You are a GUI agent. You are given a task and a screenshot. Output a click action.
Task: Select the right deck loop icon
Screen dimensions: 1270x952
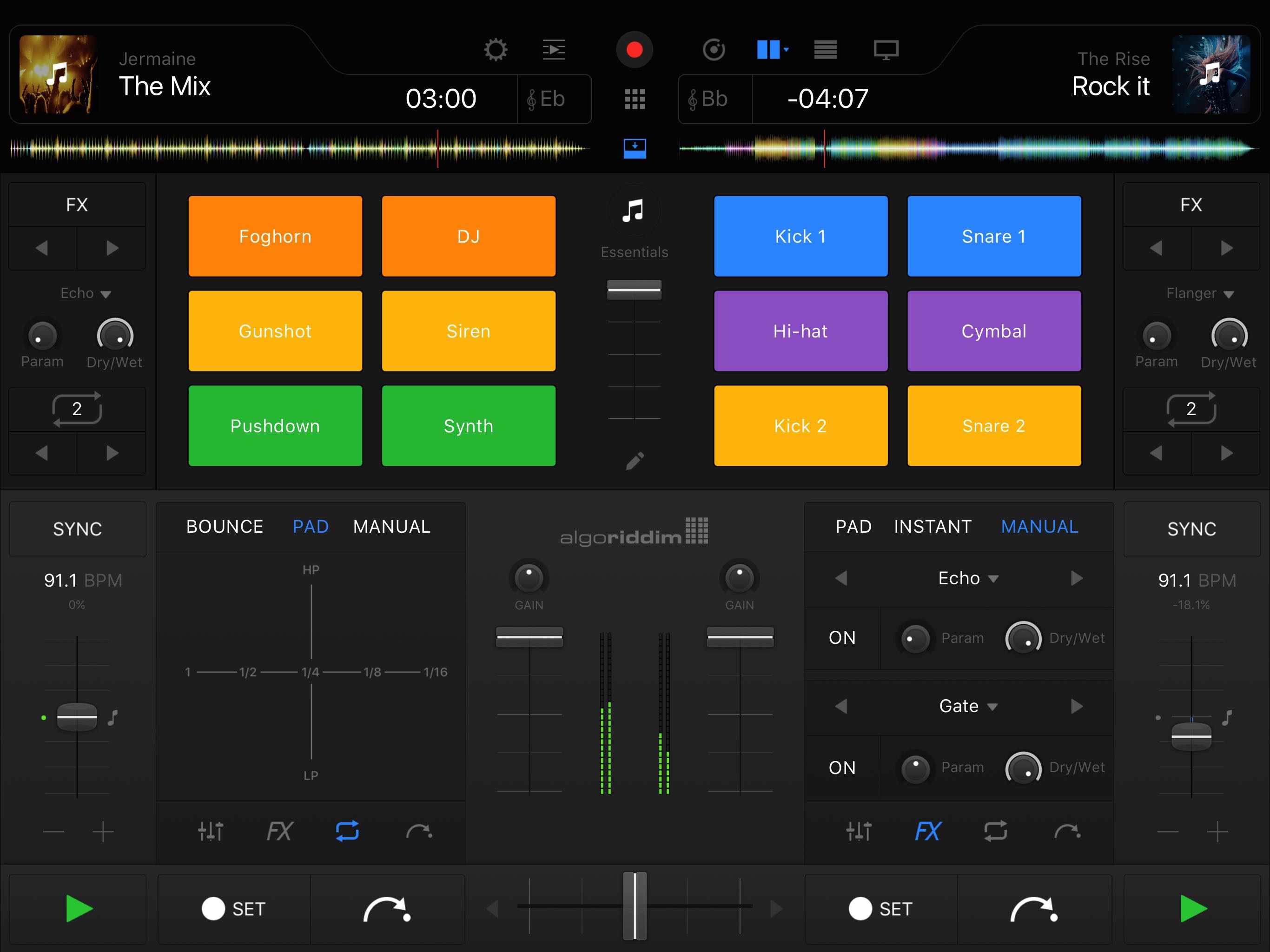[x=996, y=831]
